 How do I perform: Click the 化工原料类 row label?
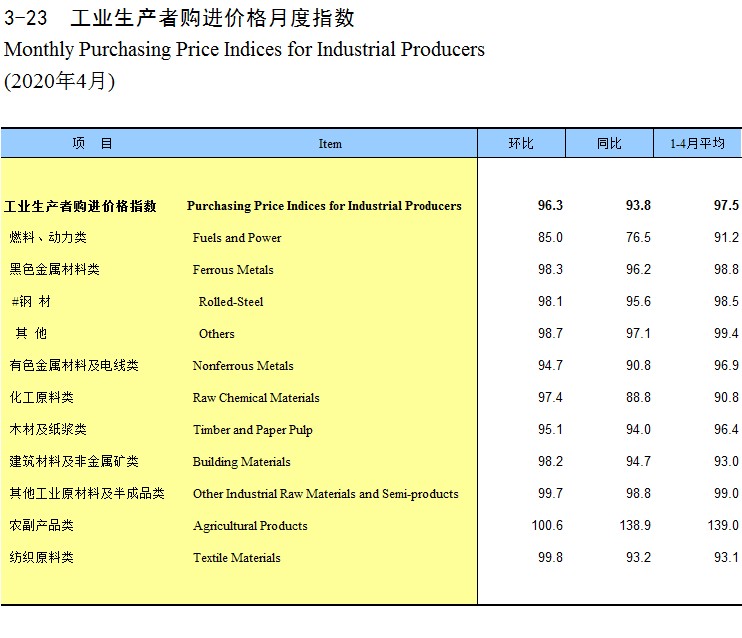pos(42,397)
